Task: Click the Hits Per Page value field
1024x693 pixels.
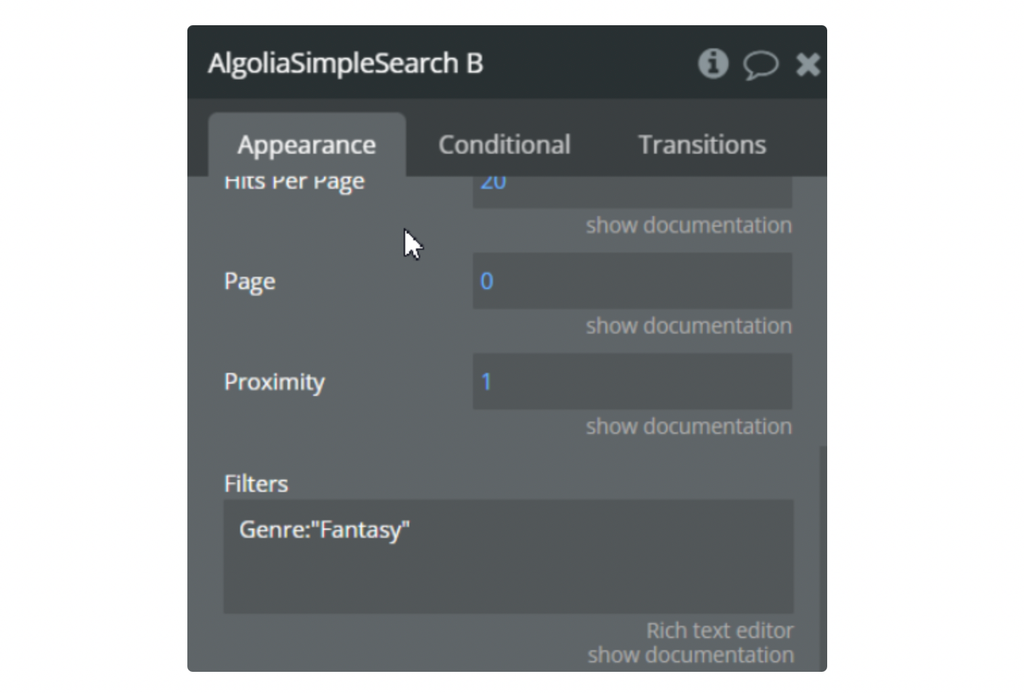Action: [x=632, y=190]
